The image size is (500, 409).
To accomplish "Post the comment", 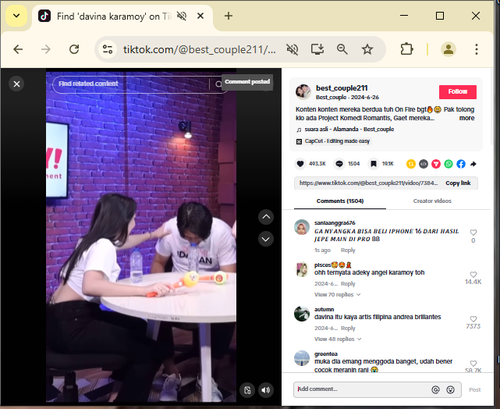I will [x=475, y=390].
